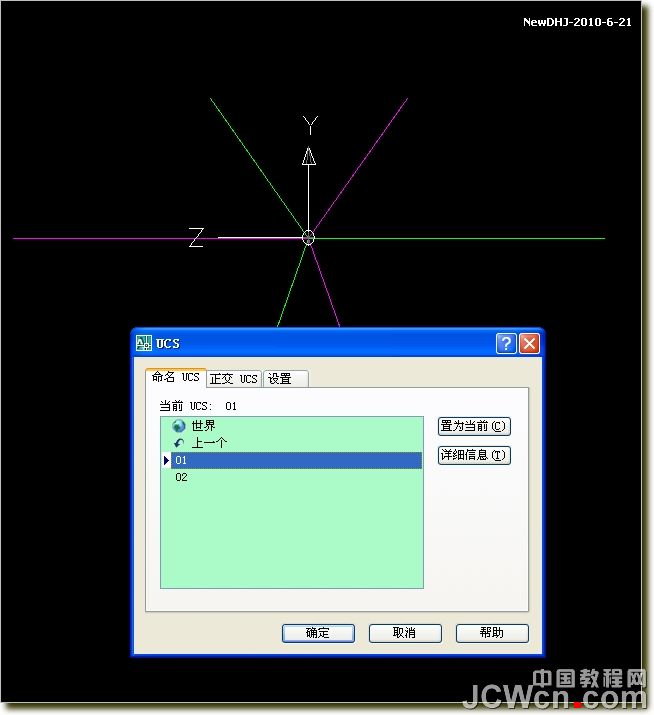Click the return arrow icon beside 上一个
The height and width of the screenshot is (715, 654).
point(179,443)
